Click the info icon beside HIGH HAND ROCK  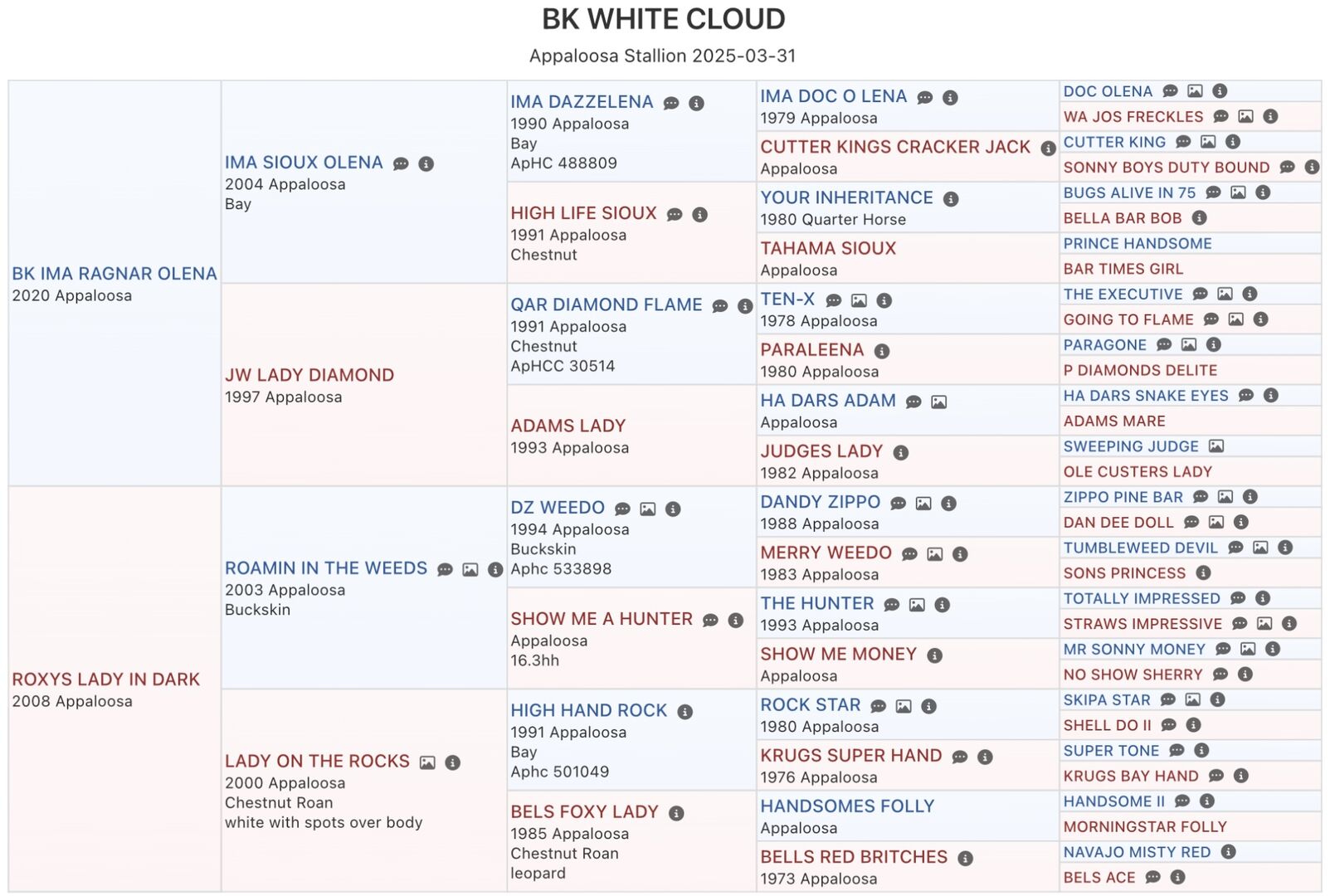(685, 712)
